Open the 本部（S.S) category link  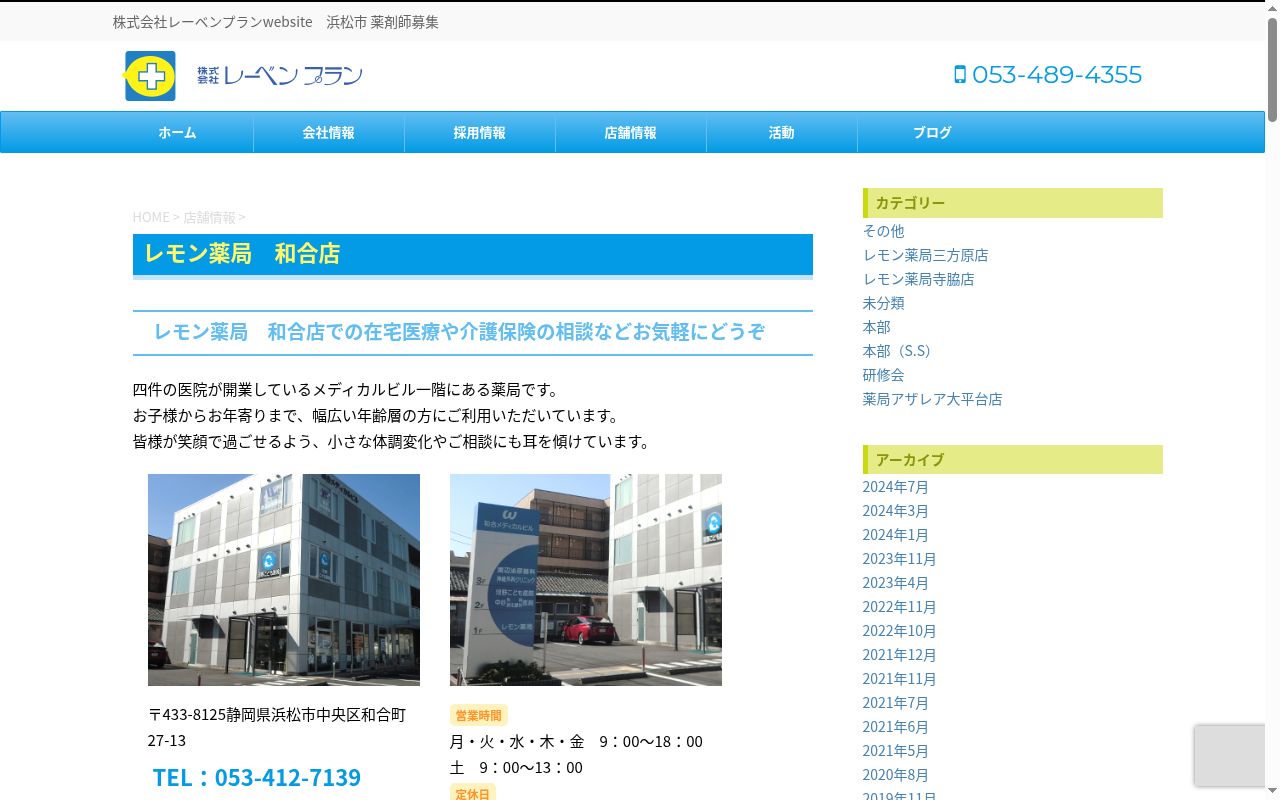(x=897, y=351)
